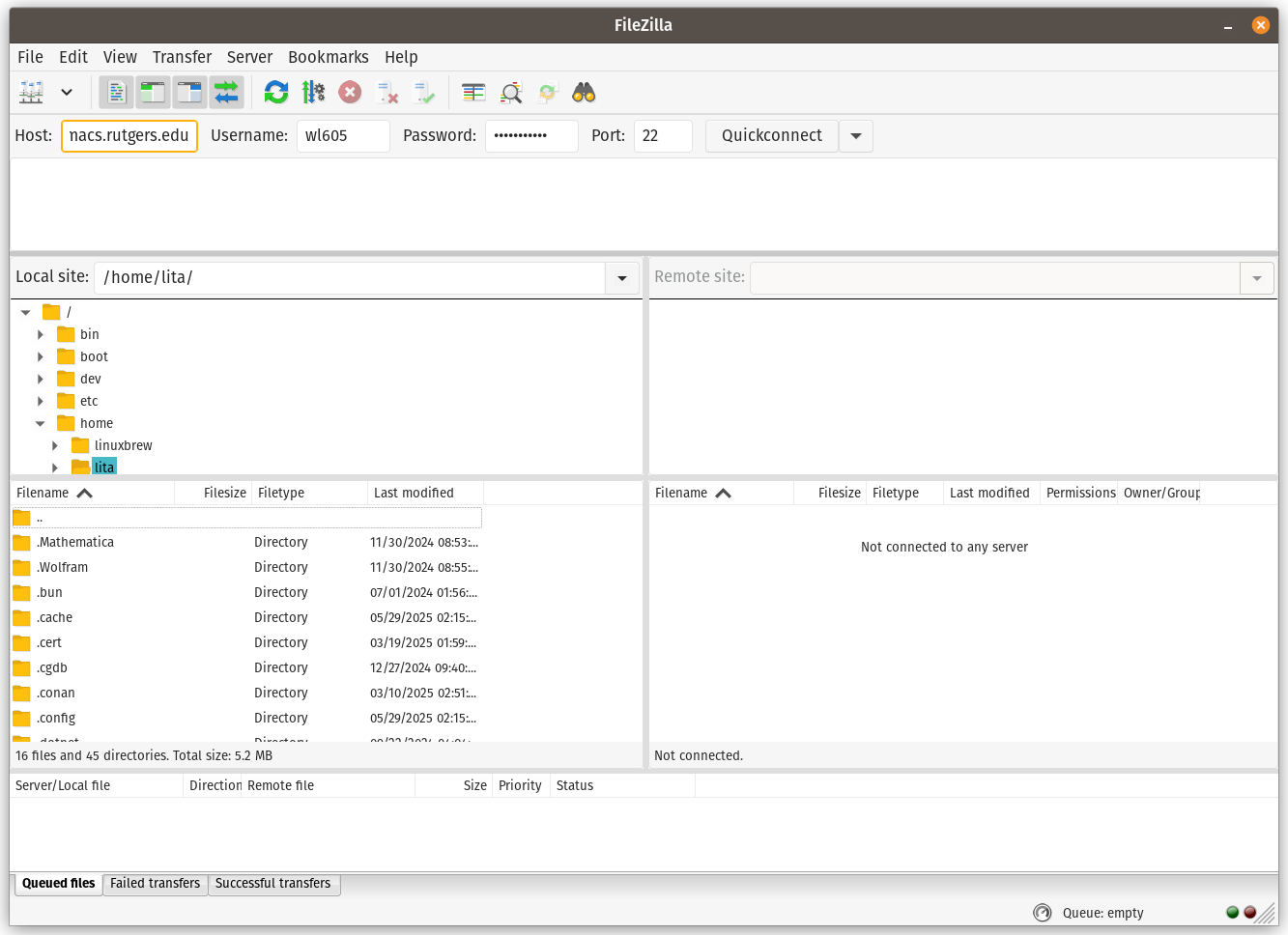
Task: Search for files with binoculars icon
Action: [585, 93]
